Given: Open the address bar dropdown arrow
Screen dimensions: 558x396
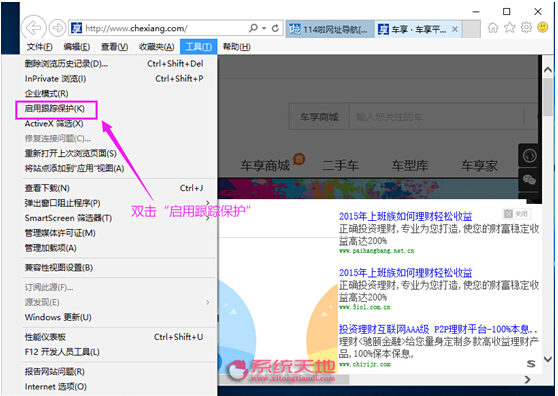Looking at the screenshot, I should (264, 28).
